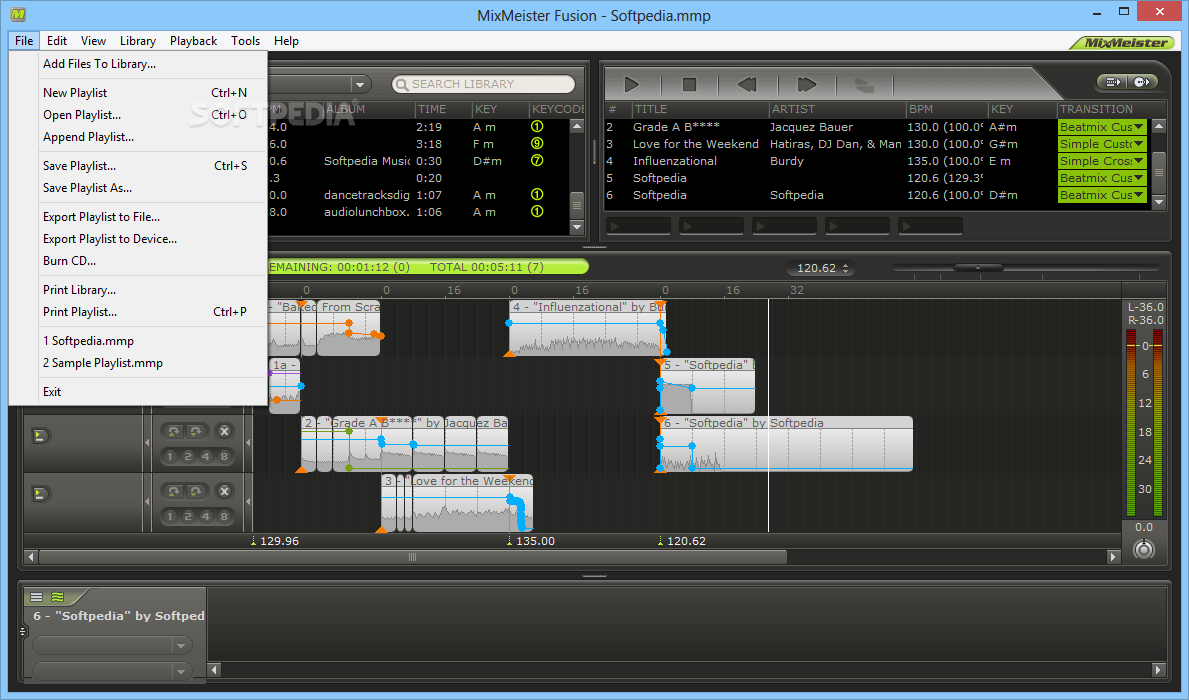Screen dimensions: 1189x700
Task: Skip ahead with the Fast Forward button
Action: 807,84
